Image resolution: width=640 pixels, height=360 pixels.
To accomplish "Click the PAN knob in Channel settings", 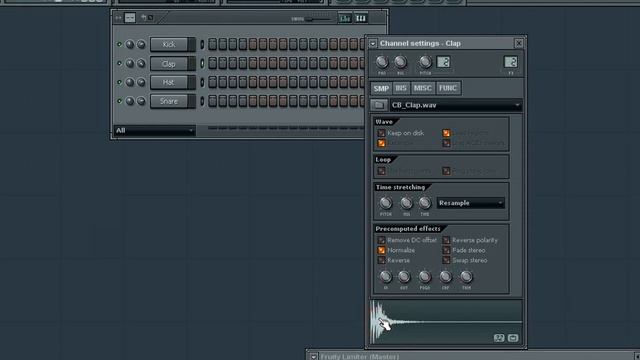I will [x=382, y=62].
